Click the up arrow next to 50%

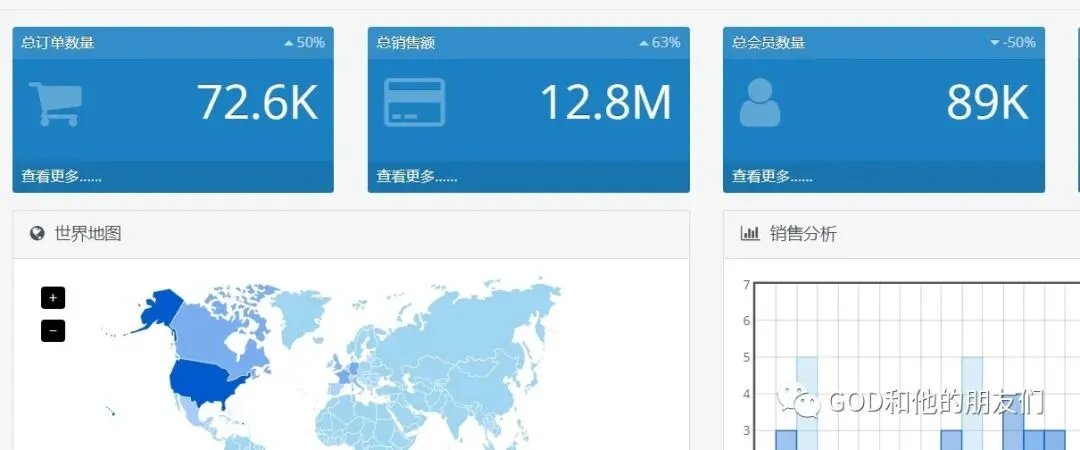click(289, 43)
